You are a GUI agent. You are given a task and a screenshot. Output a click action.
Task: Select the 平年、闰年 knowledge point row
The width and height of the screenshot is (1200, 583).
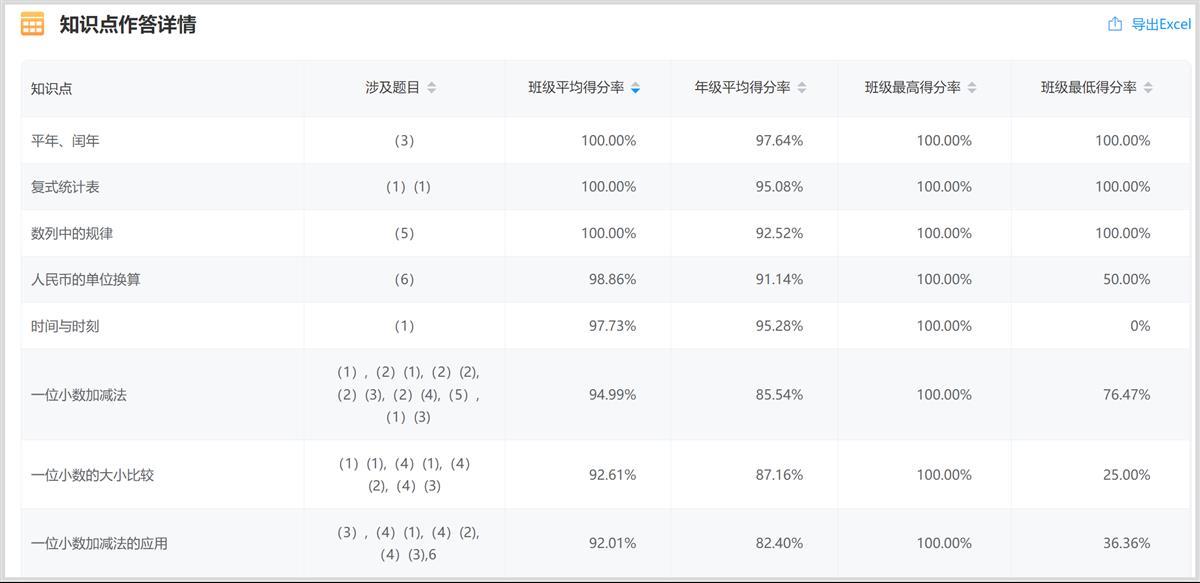tap(65, 141)
